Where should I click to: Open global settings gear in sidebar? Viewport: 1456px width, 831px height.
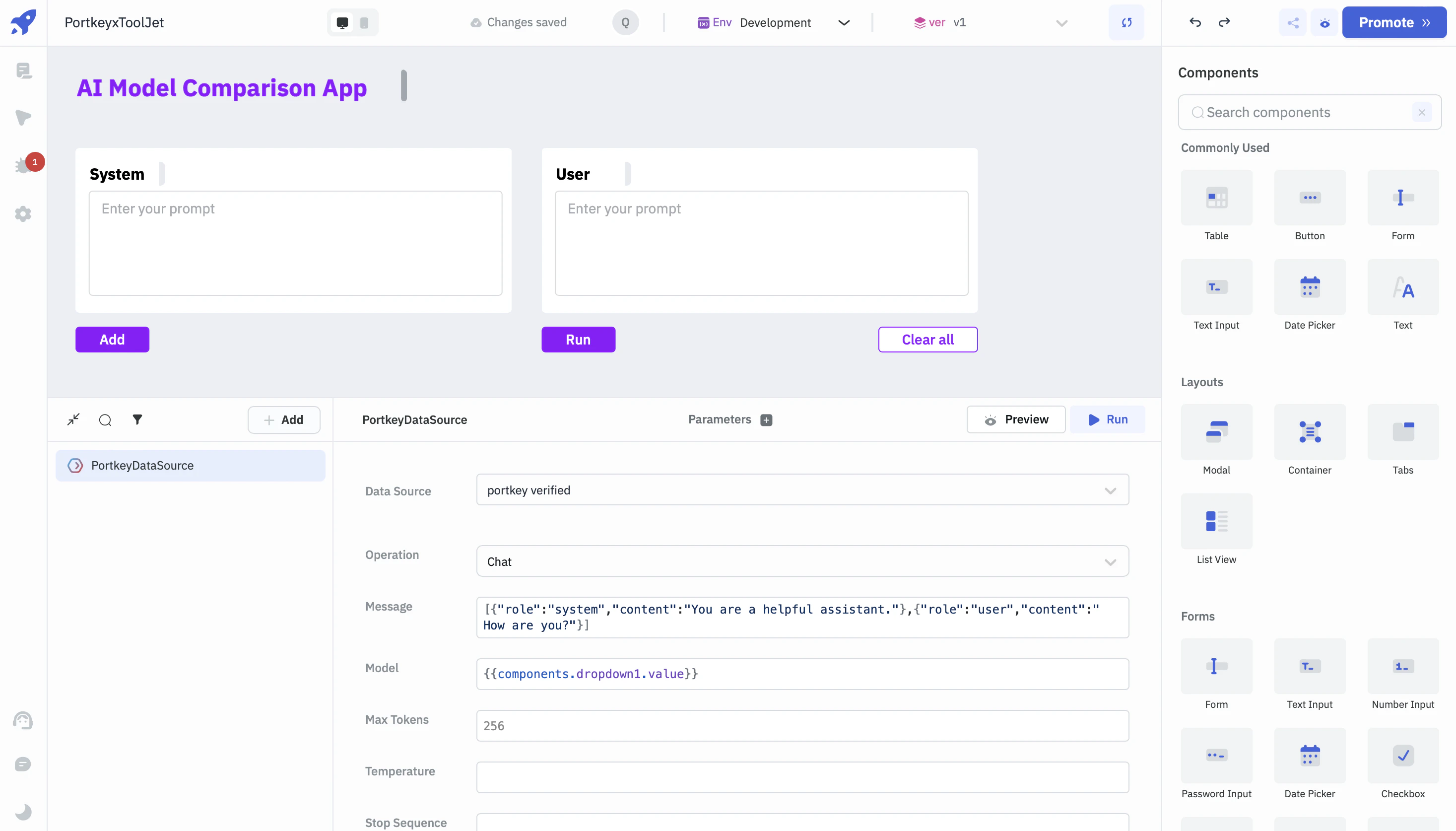pos(23,214)
